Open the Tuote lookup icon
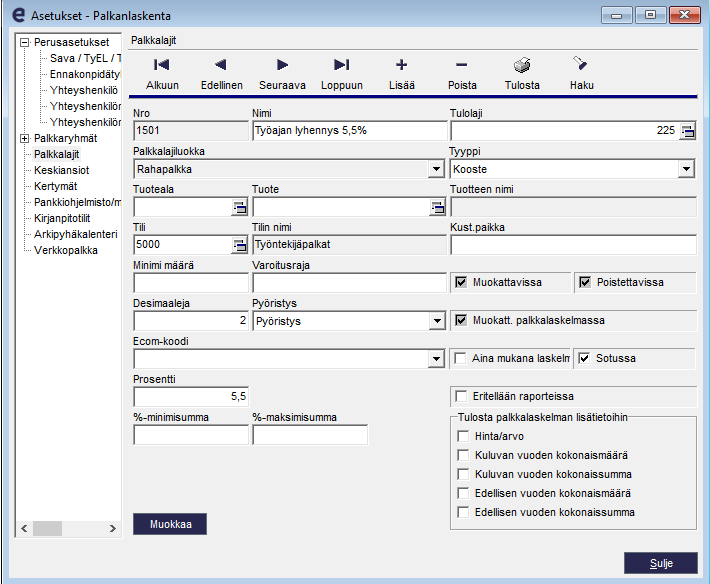 [x=437, y=207]
